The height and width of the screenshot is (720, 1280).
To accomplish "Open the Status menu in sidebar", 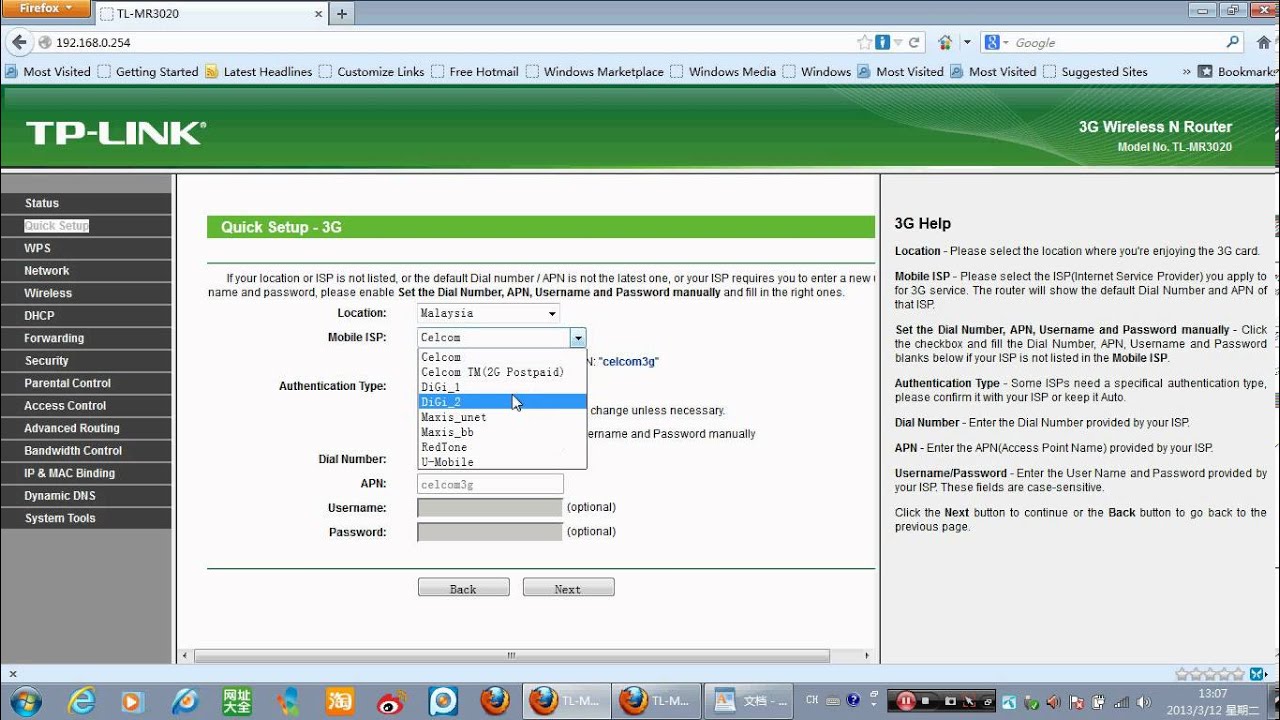I will pos(86,203).
